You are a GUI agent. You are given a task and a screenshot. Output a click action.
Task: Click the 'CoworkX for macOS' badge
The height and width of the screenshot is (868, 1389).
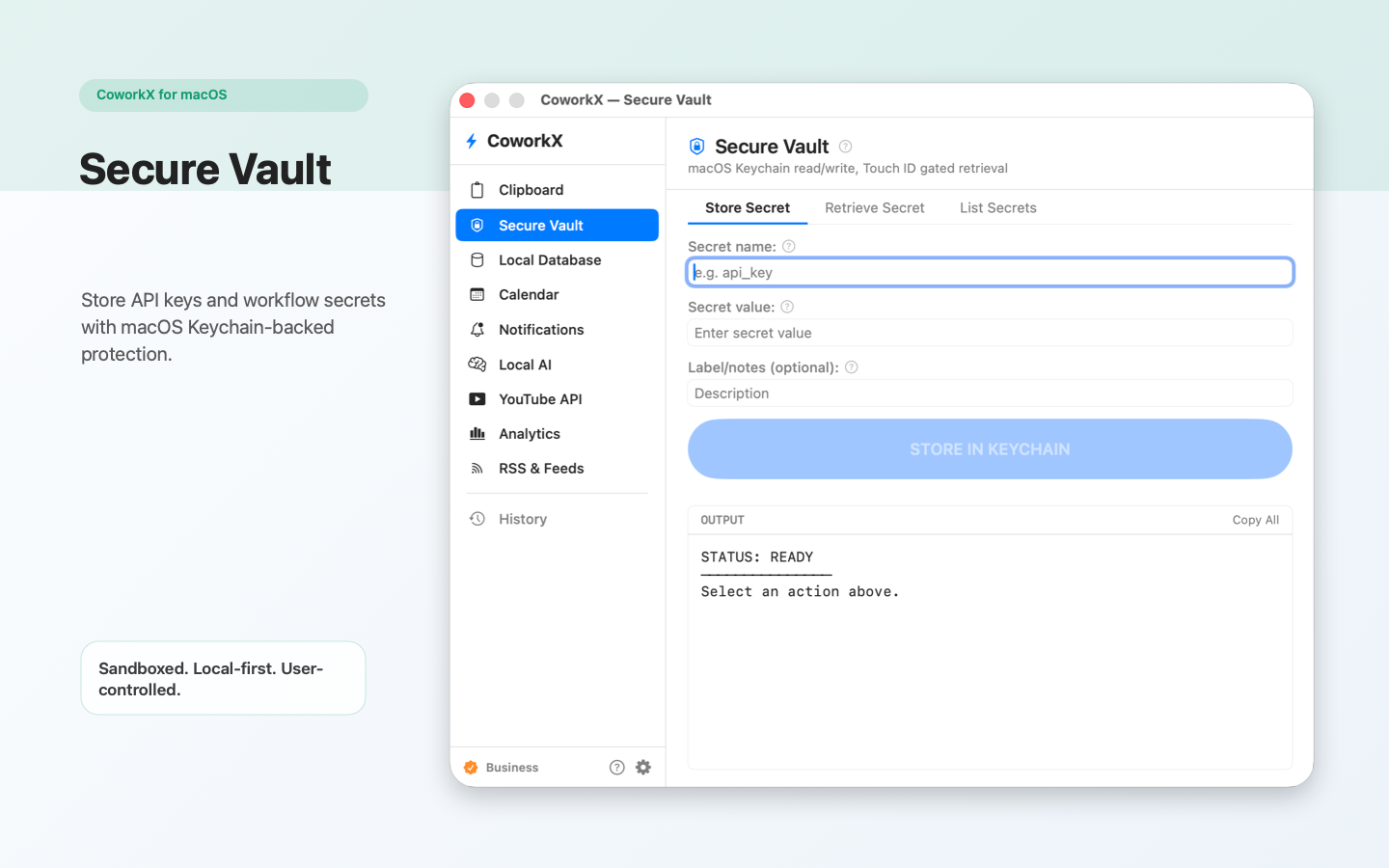[x=224, y=95]
